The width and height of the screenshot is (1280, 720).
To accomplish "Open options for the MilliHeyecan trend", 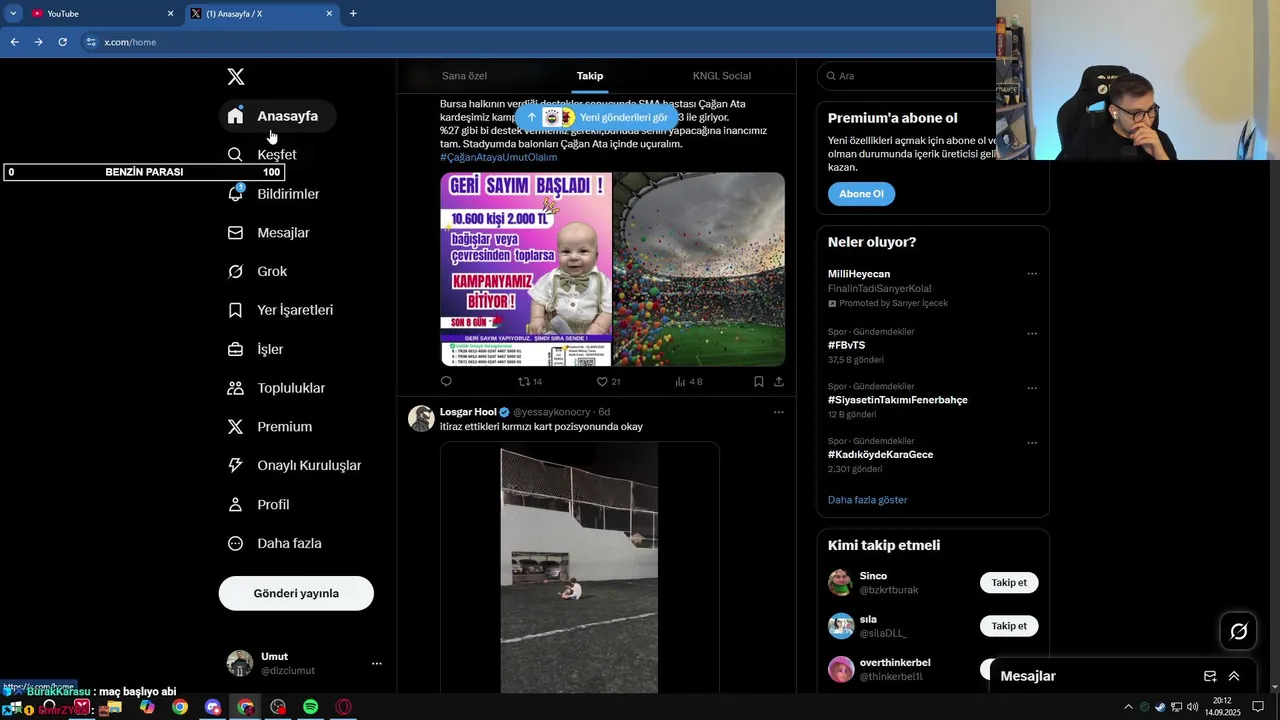I will click(1032, 274).
